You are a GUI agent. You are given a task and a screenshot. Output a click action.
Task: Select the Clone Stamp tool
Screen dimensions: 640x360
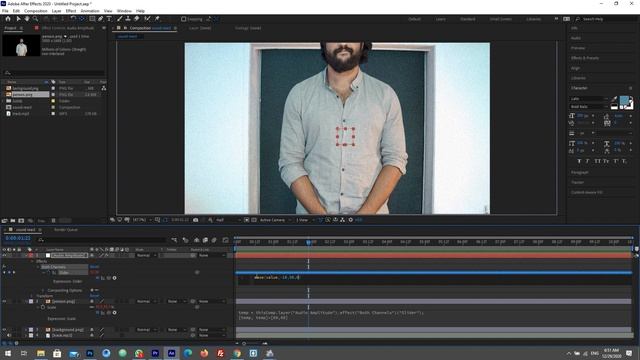point(128,19)
